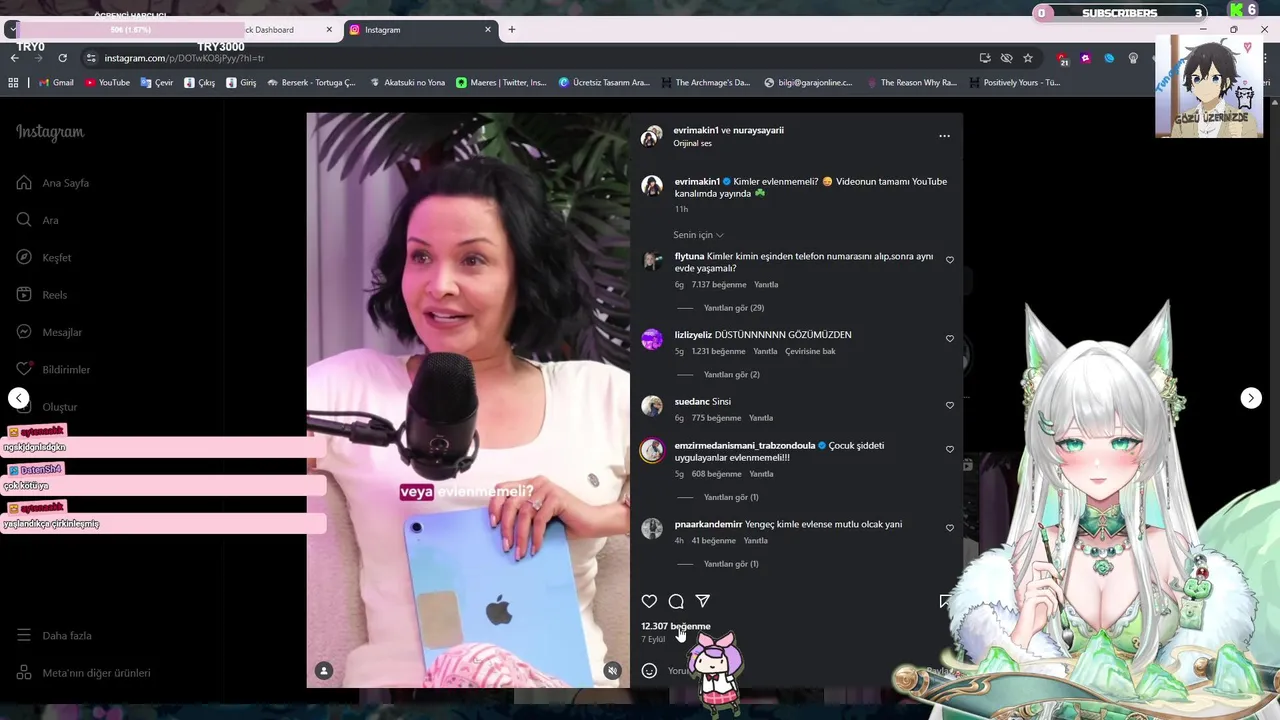1280x720 pixels.
Task: Click the instagram.com address bar
Action: pos(530,58)
